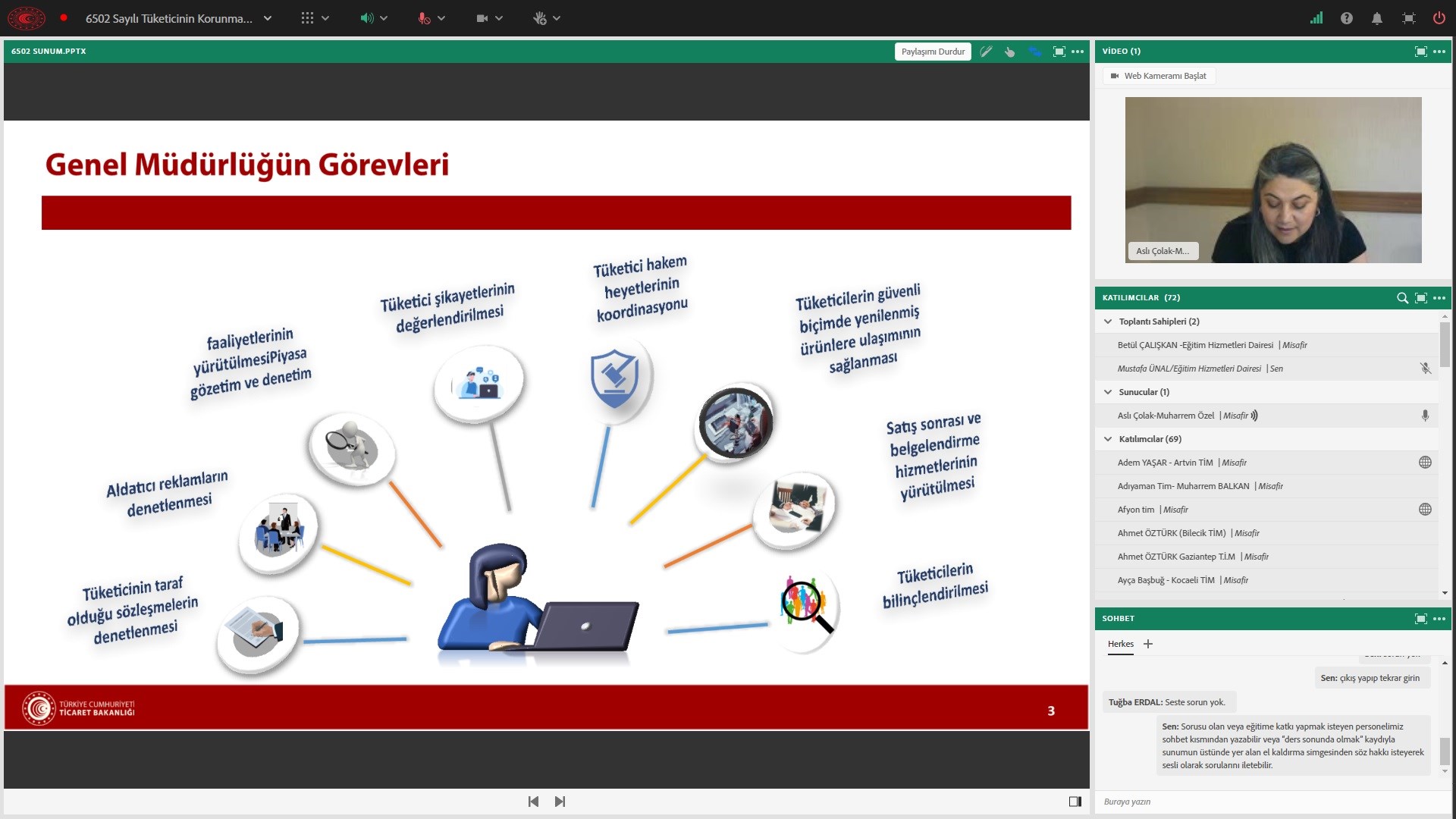Collapse the Katılımcılar (69) group
Image resolution: width=1456 pixels, height=819 pixels.
point(1108,439)
